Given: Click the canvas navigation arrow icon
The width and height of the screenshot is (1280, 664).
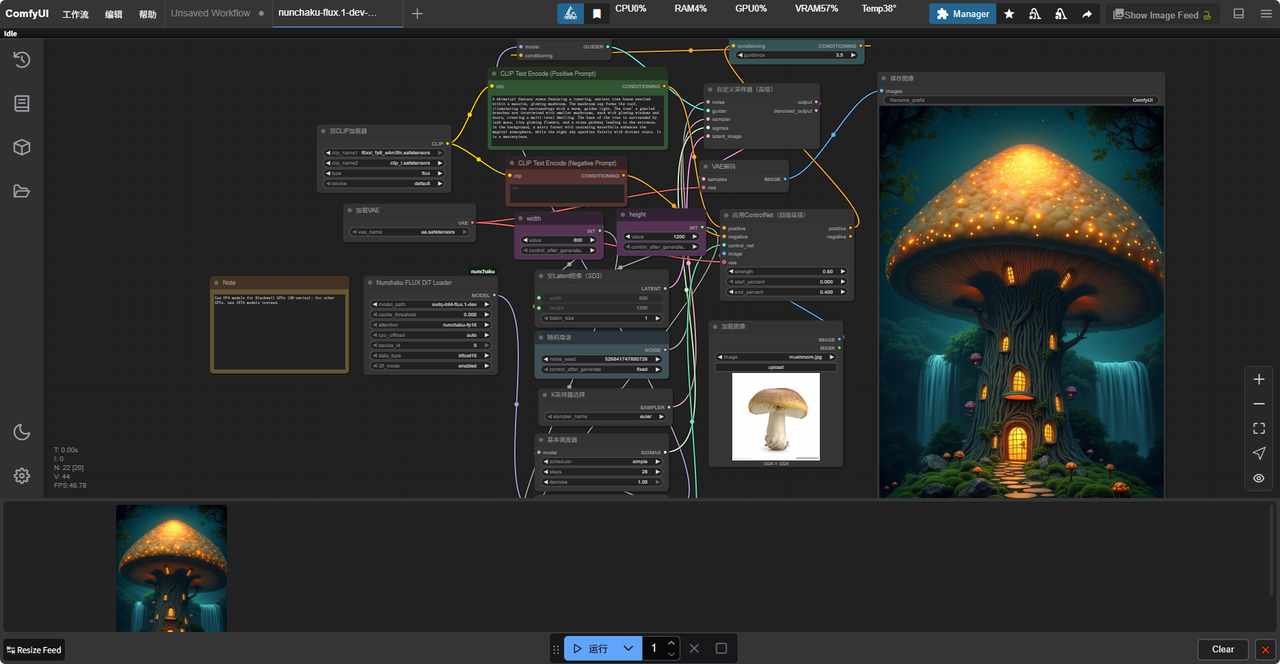Looking at the screenshot, I should coord(1259,454).
